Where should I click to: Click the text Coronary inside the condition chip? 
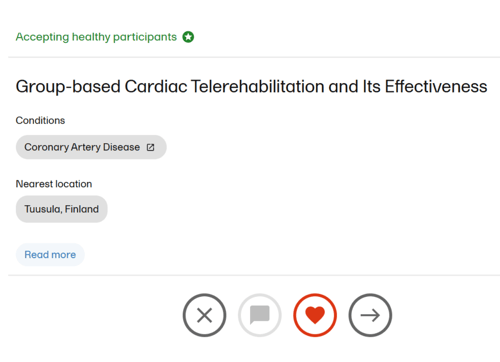coord(46,147)
